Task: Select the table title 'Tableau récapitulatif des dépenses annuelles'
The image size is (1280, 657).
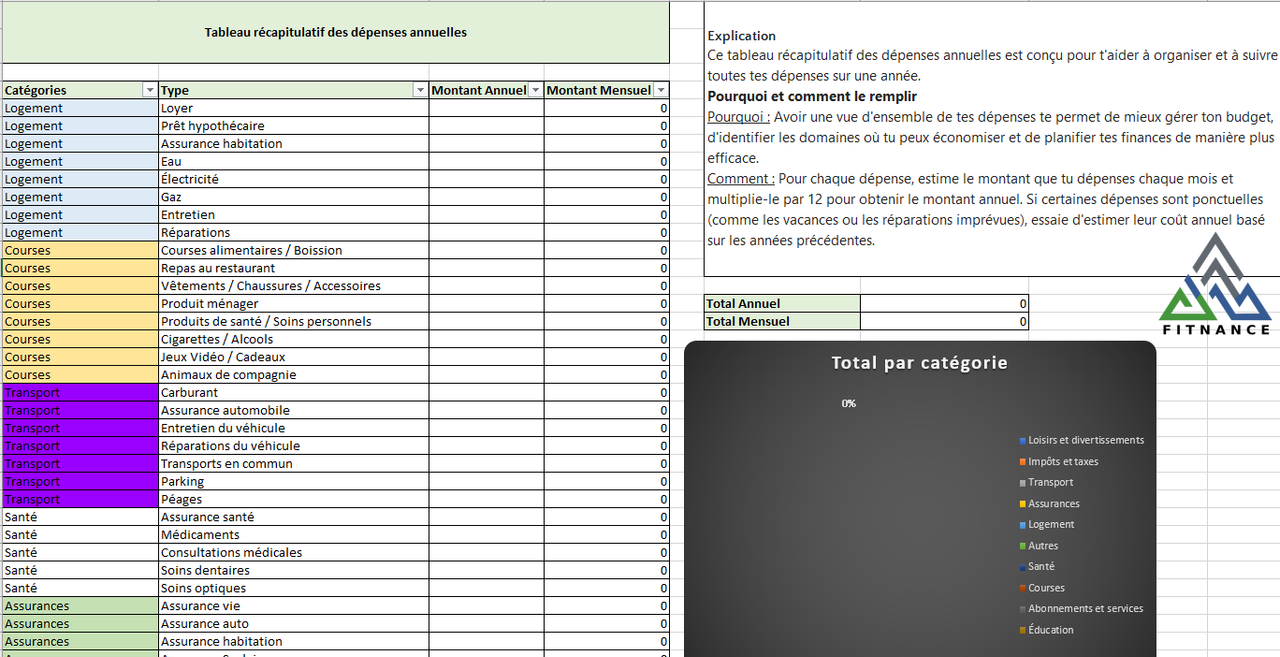Action: point(336,32)
